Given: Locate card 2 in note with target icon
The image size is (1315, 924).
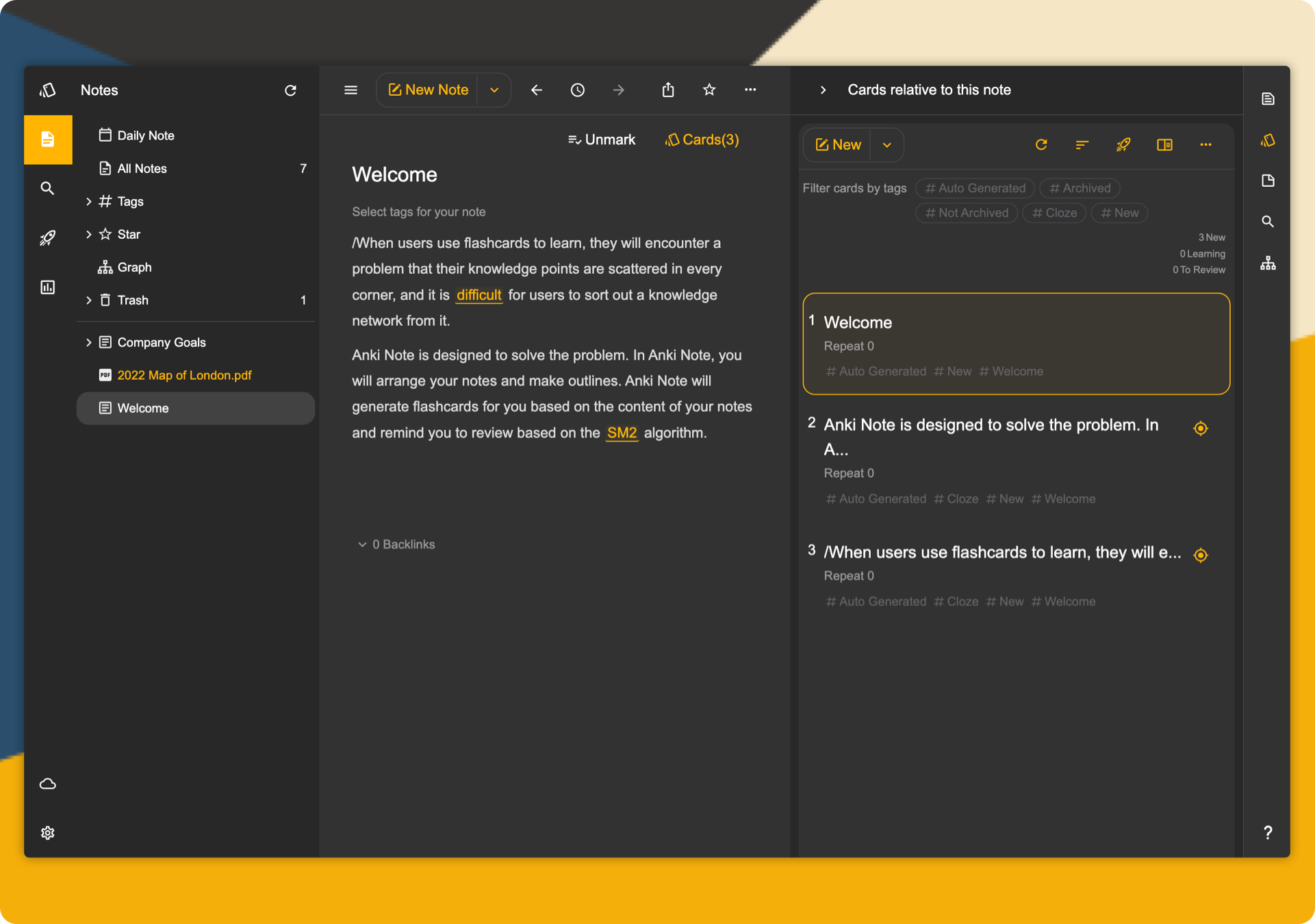Looking at the screenshot, I should click(x=1200, y=428).
